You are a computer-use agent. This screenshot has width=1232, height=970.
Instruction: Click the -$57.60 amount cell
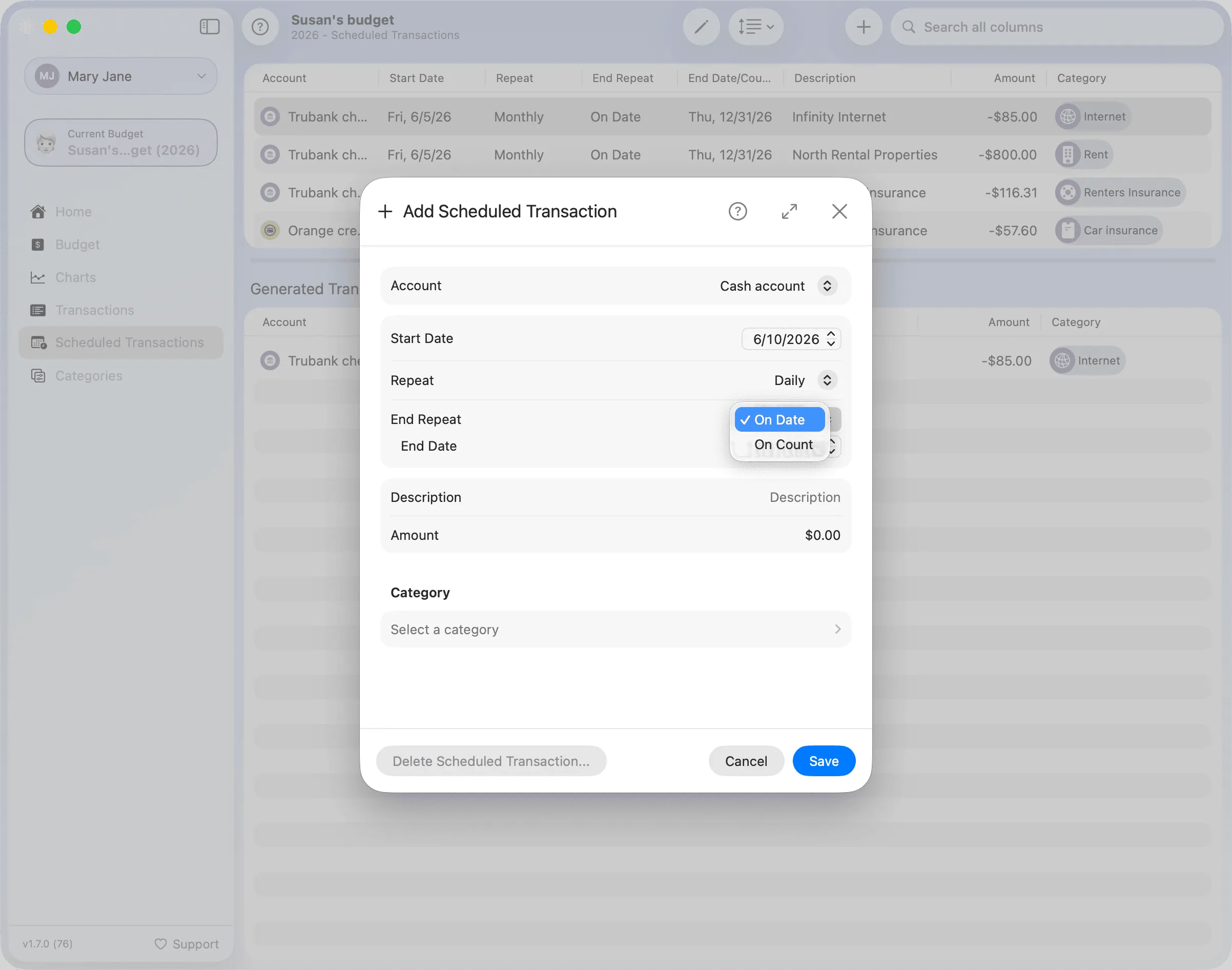pos(1013,231)
